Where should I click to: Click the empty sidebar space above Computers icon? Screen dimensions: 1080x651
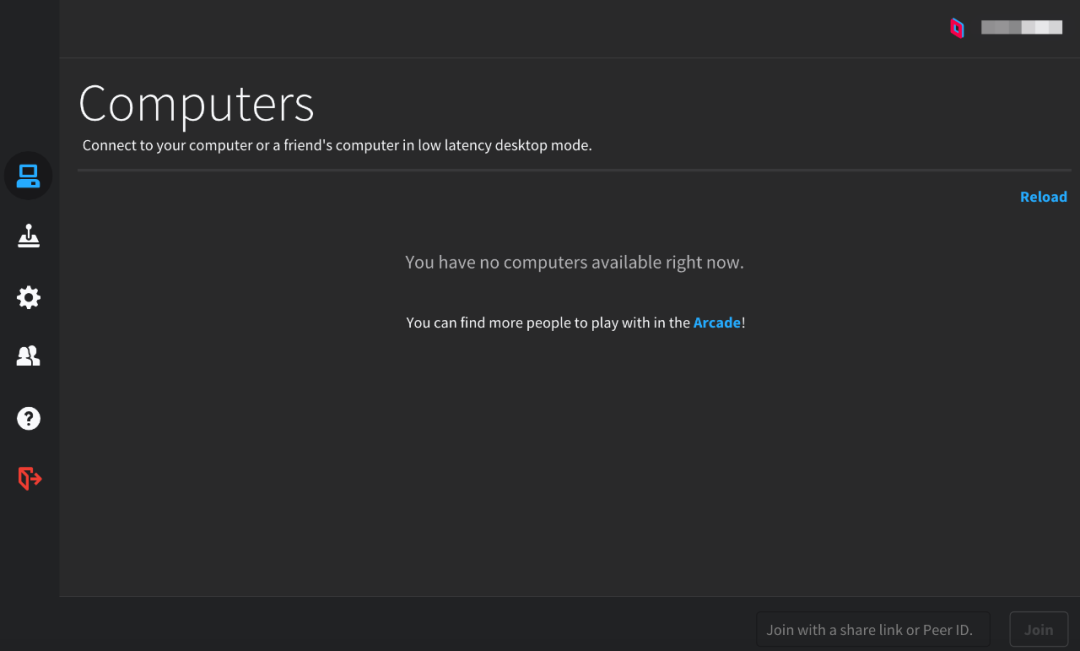(29, 80)
